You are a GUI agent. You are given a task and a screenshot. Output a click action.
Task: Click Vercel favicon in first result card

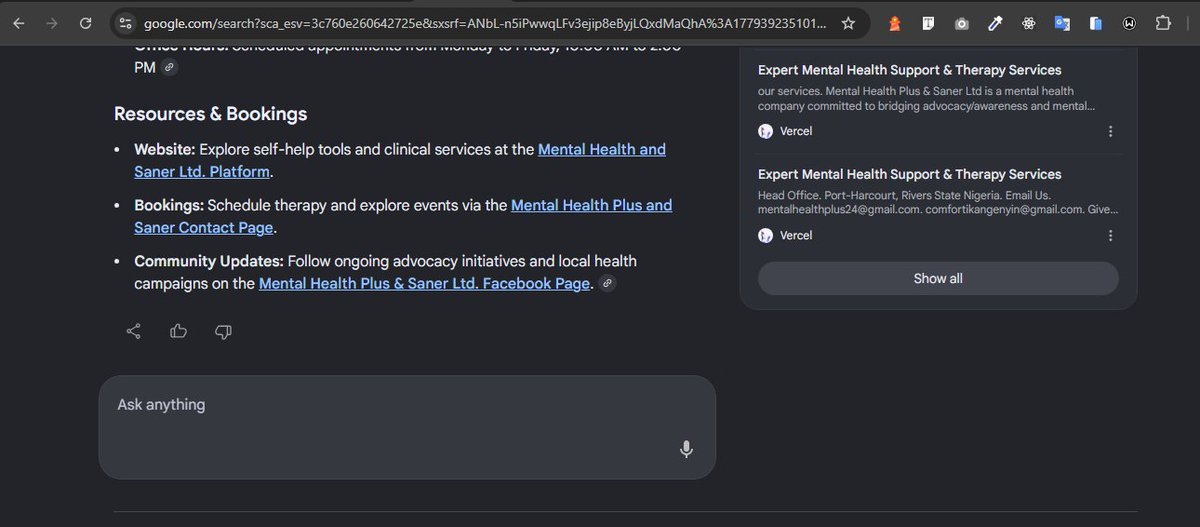point(766,131)
